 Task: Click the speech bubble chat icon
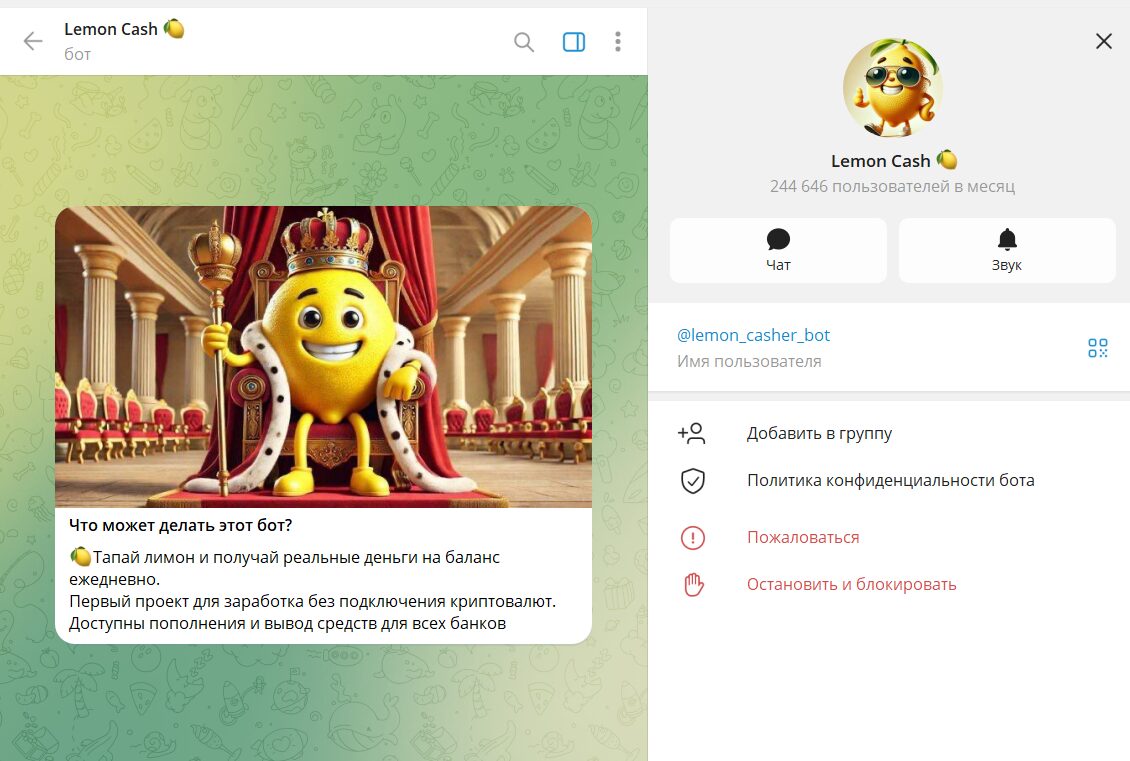[778, 239]
